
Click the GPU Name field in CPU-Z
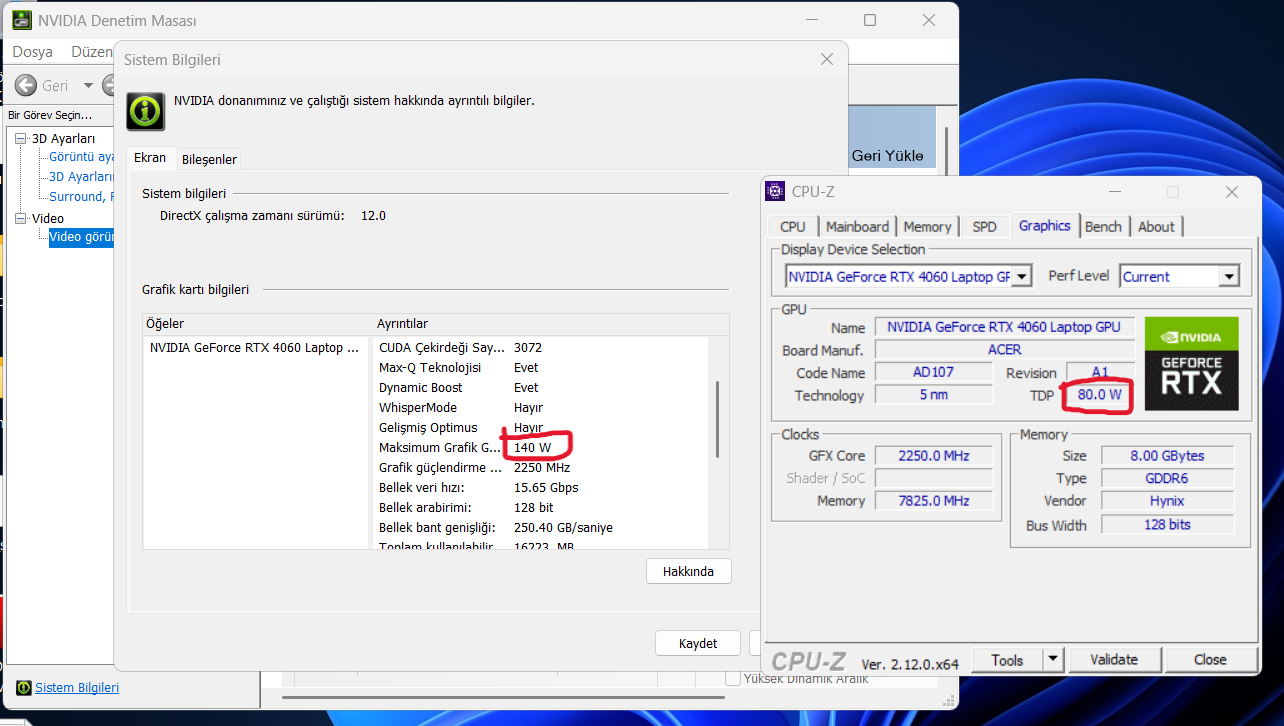[x=1004, y=327]
